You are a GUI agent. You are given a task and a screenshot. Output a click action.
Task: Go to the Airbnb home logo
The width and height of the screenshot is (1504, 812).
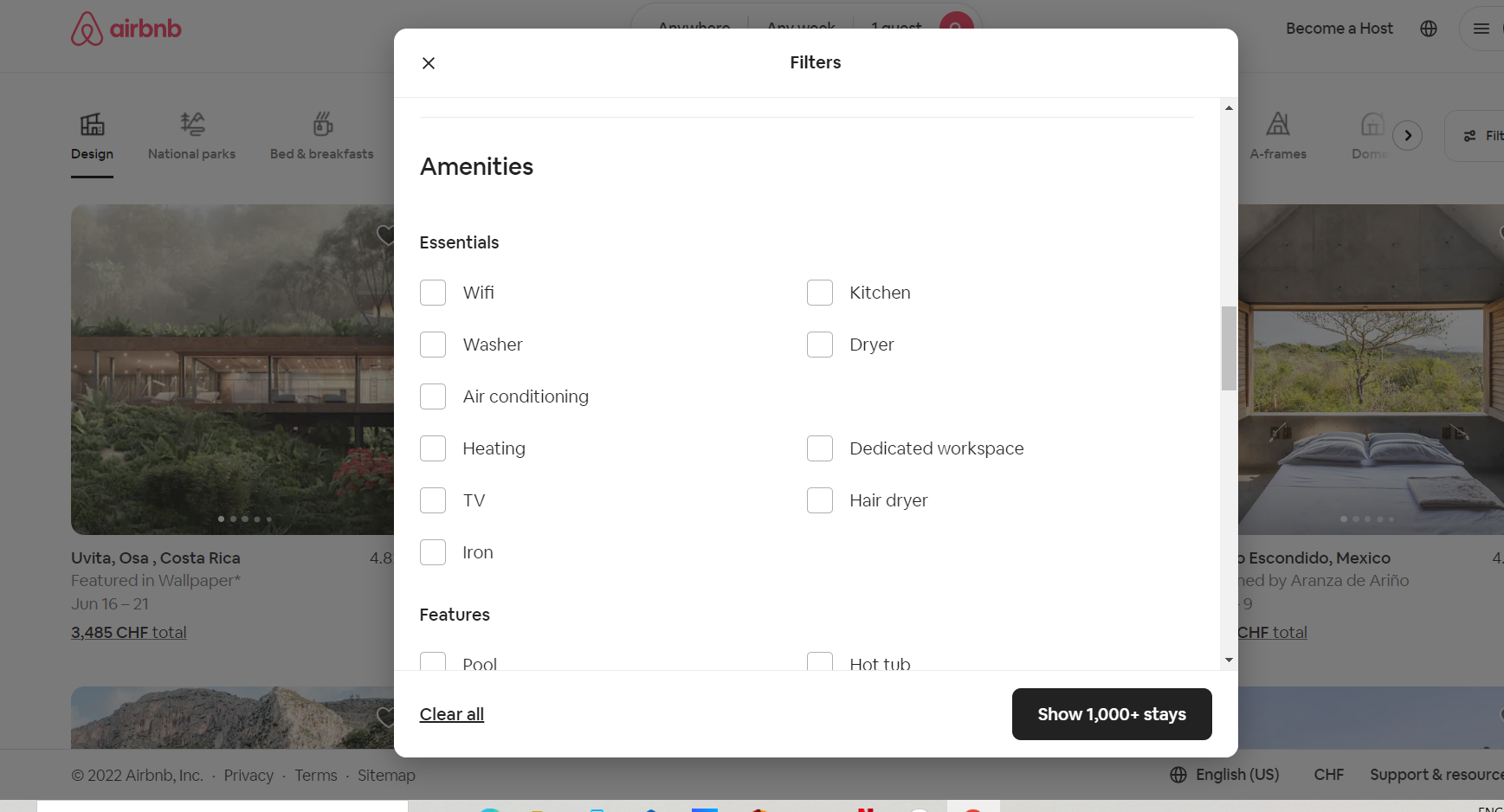[126, 29]
